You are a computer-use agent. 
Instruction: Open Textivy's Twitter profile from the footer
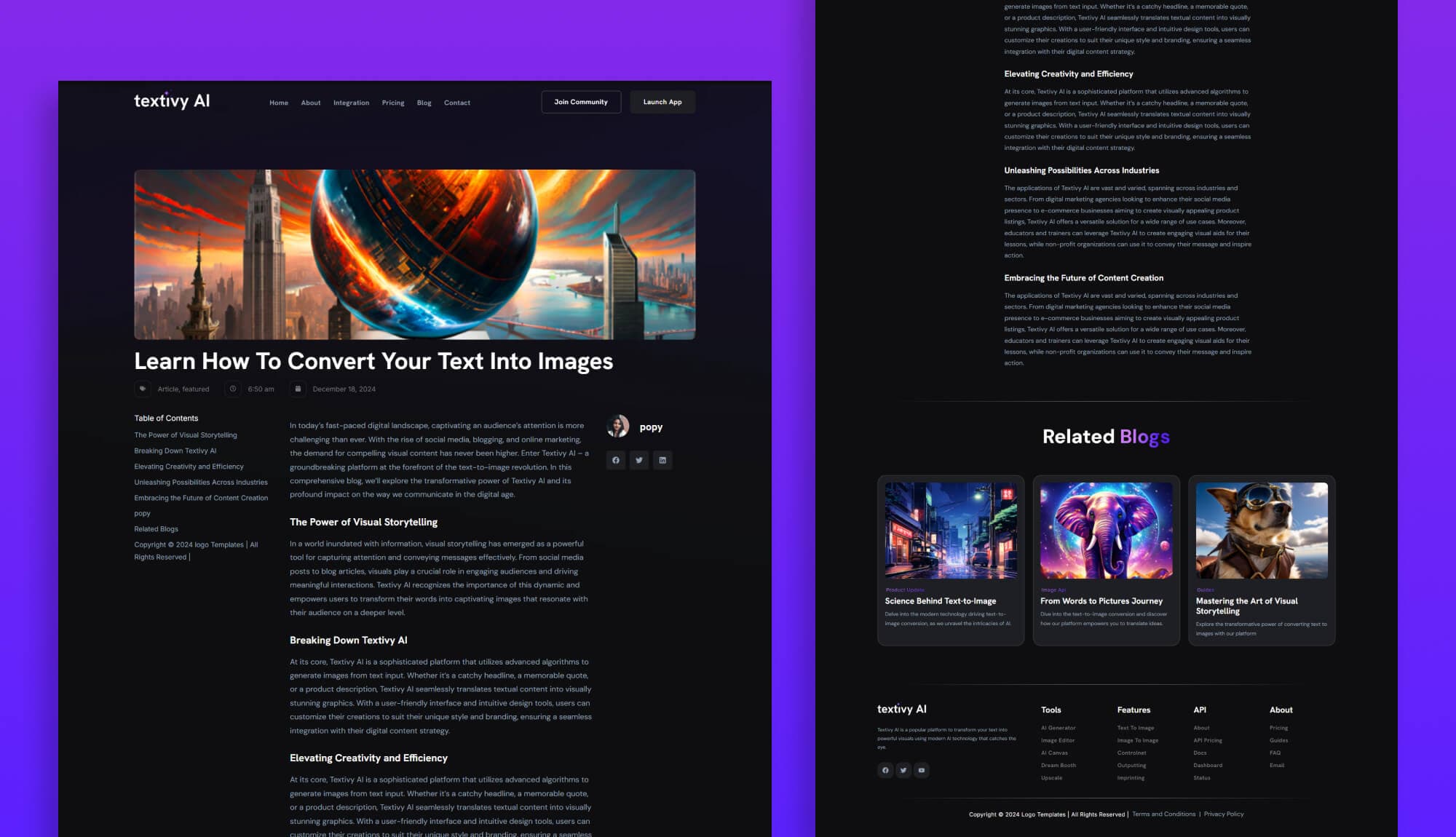click(903, 770)
